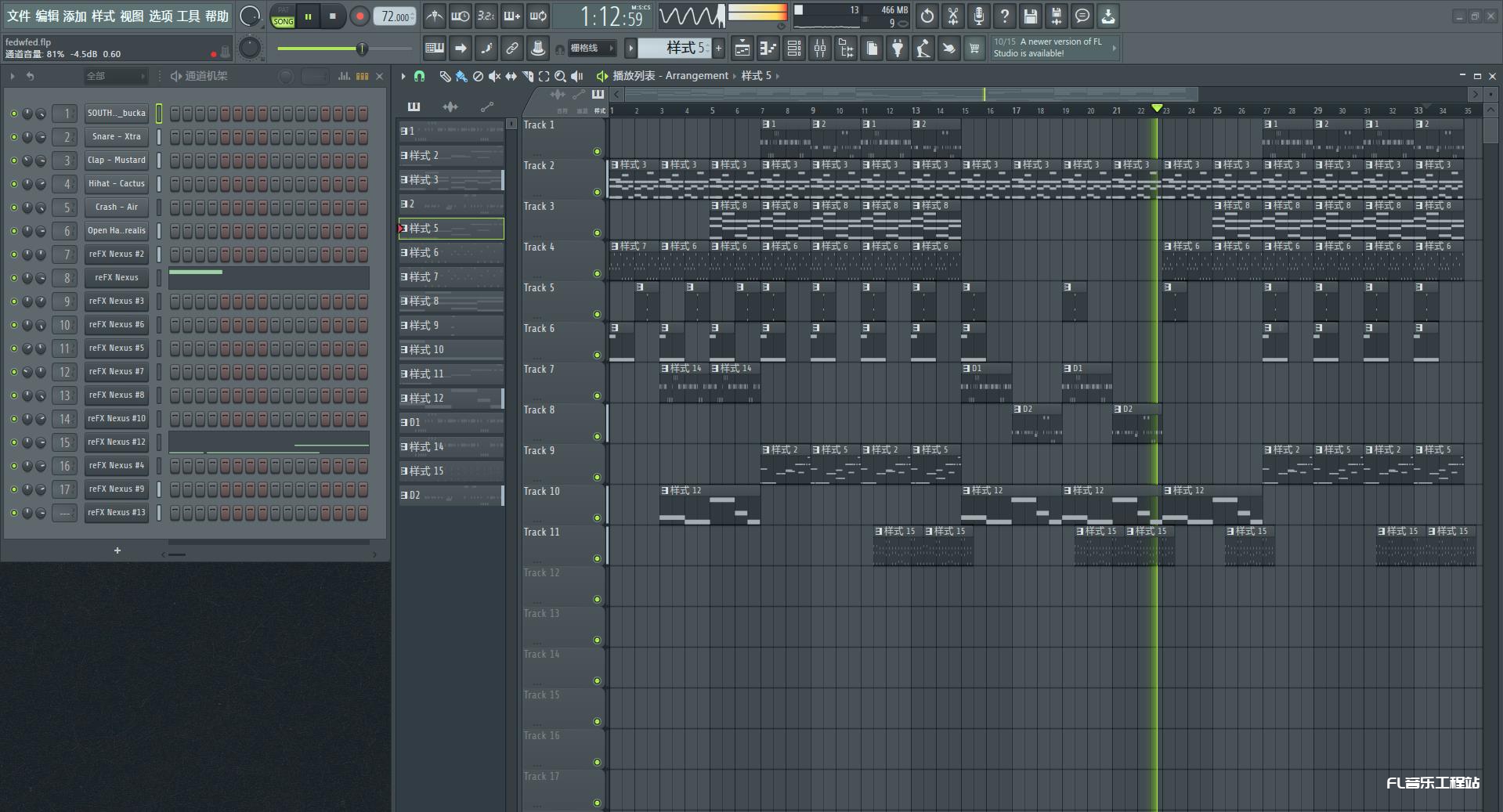Screen dimensions: 1503x812
Task: Open the content library shopping cart
Action: click(974, 49)
